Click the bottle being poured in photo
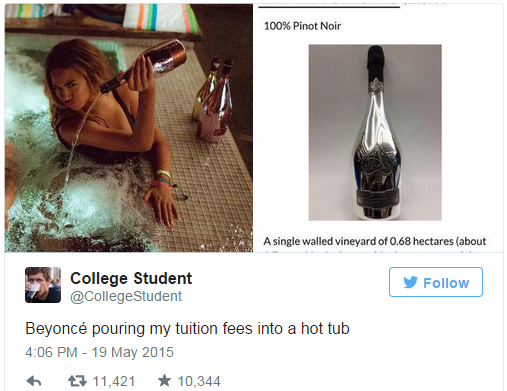Screen dimensions: 507x391 pos(143,65)
